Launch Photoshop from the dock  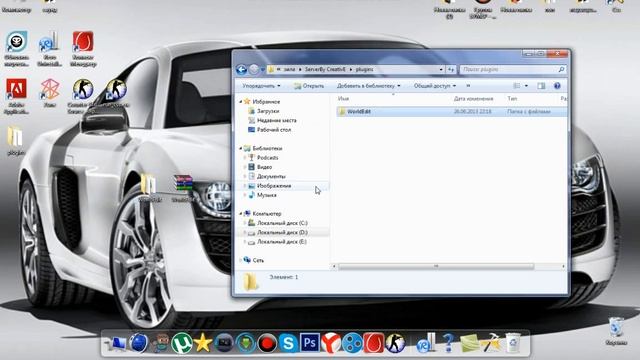click(x=309, y=342)
